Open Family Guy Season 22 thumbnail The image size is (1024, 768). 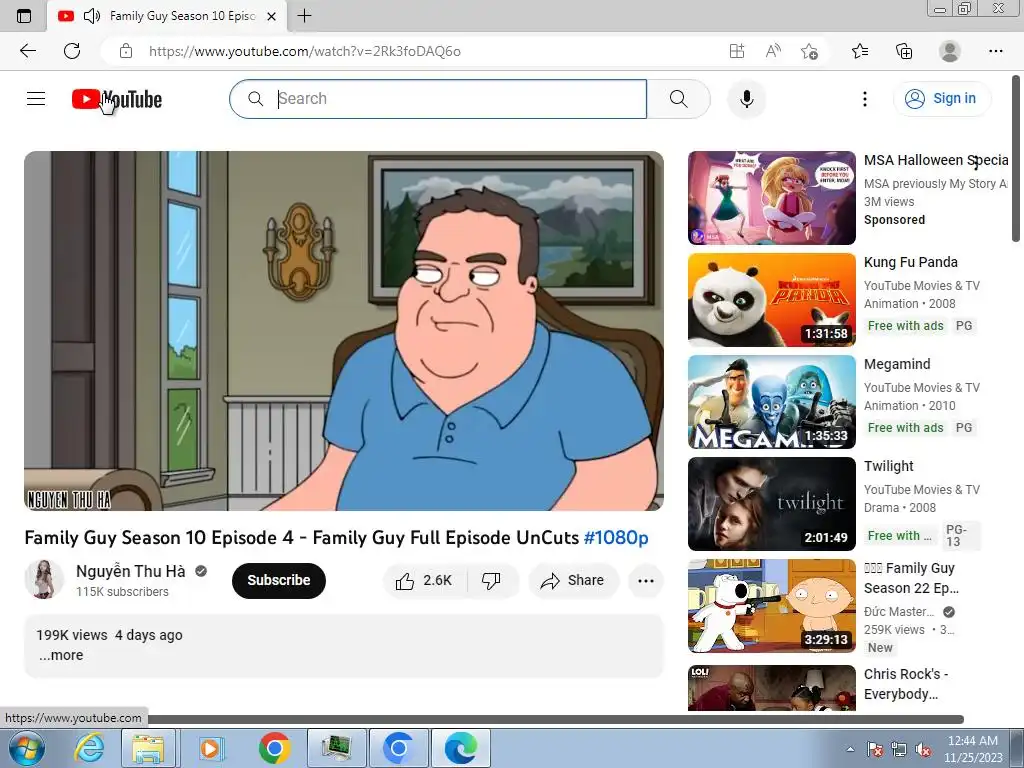coord(771,605)
